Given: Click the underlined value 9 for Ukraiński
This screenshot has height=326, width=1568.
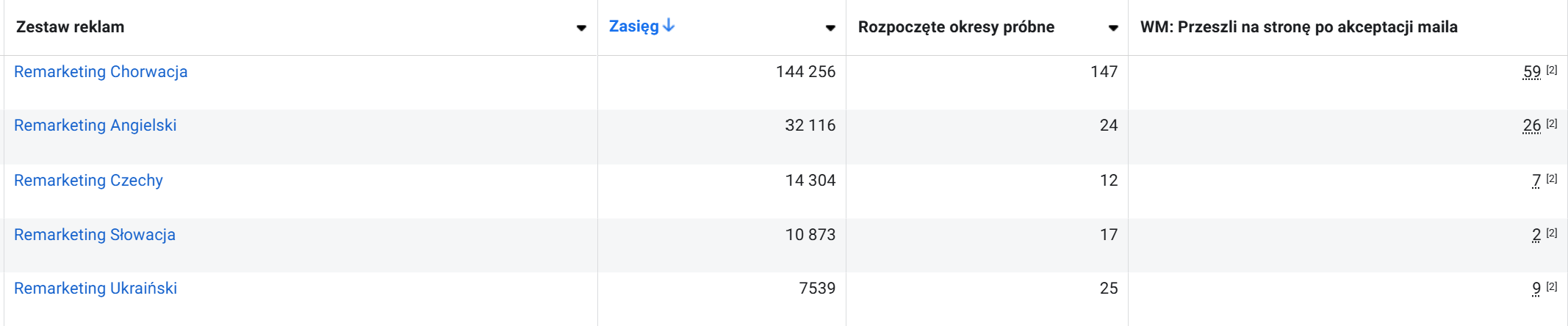Looking at the screenshot, I should click(1536, 289).
